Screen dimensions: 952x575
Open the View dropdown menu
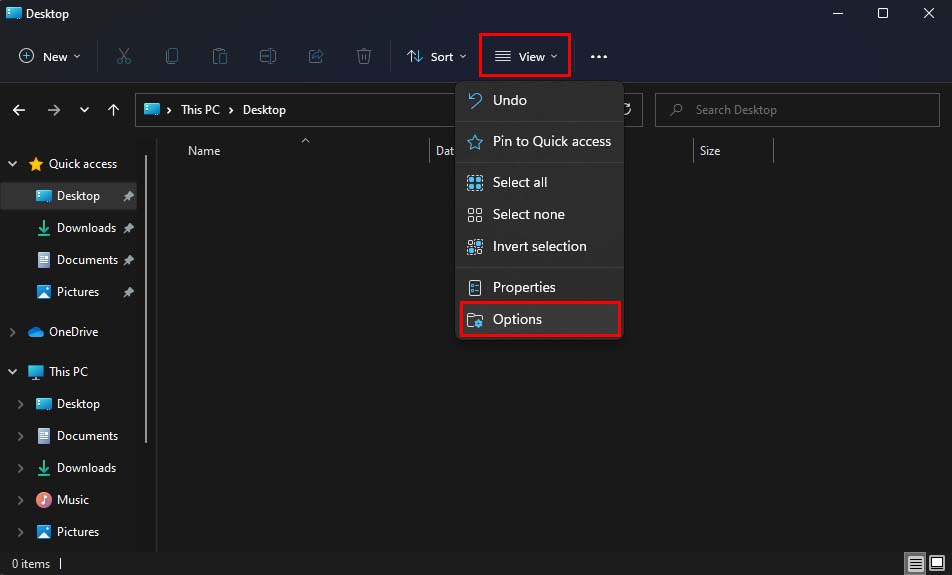(x=526, y=57)
